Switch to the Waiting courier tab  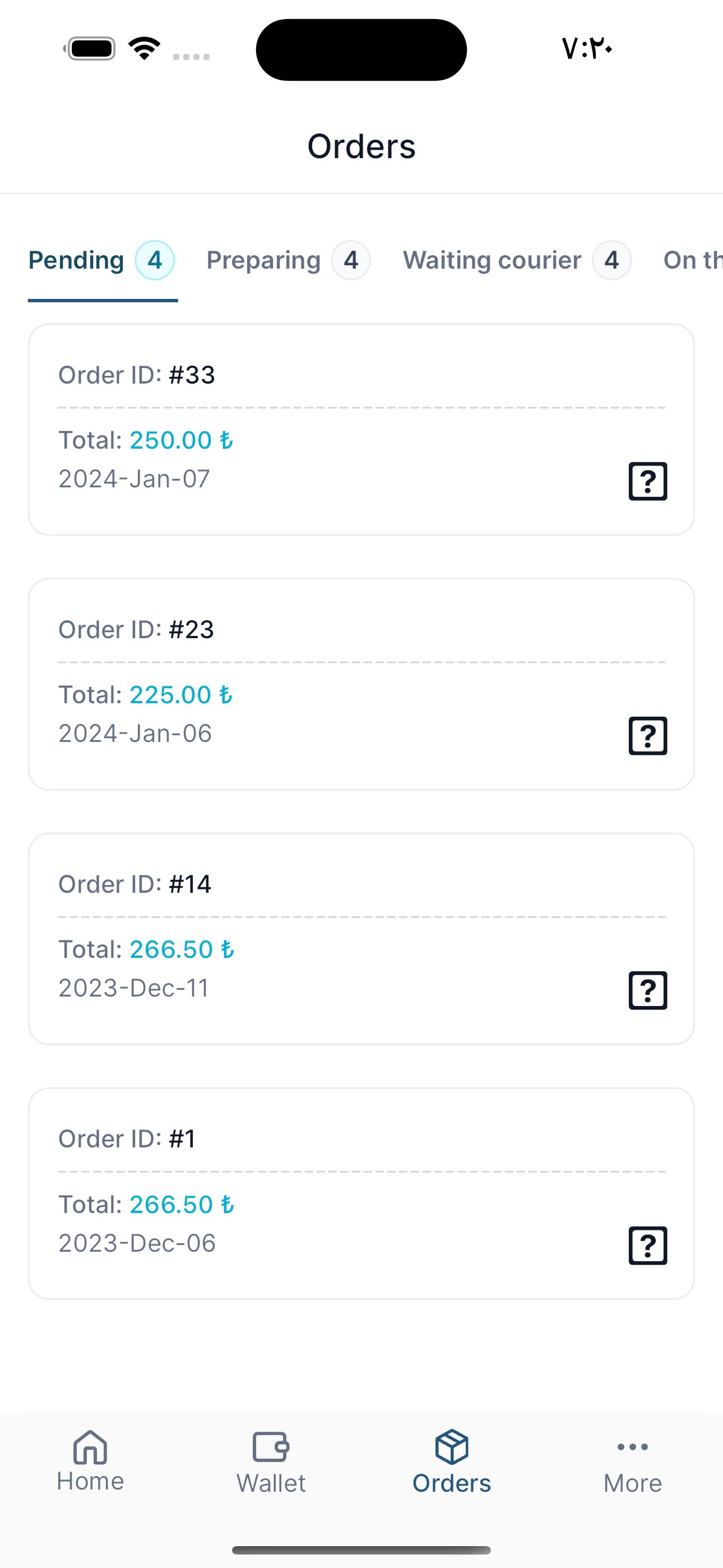[x=517, y=261]
